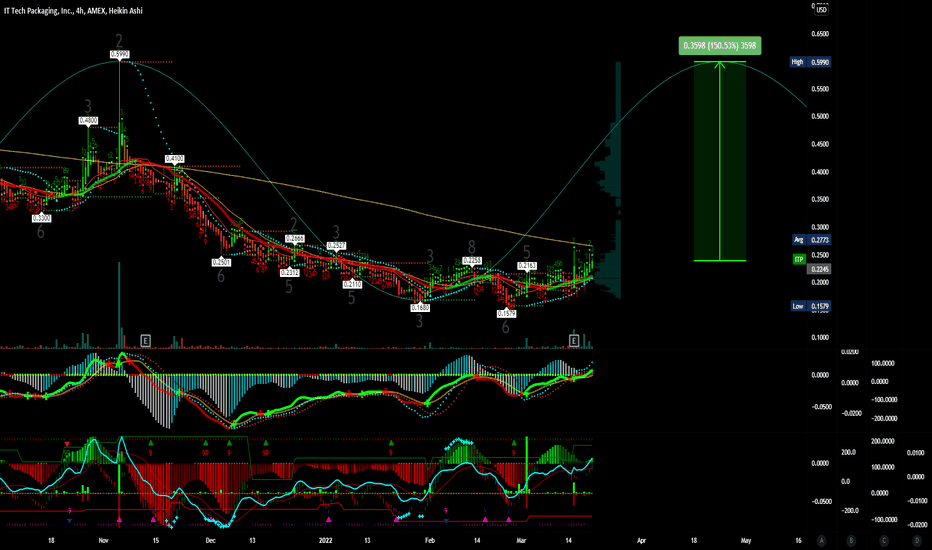Click the Mar date on time axis
Viewport: 932px width, 550px height.
(x=521, y=540)
